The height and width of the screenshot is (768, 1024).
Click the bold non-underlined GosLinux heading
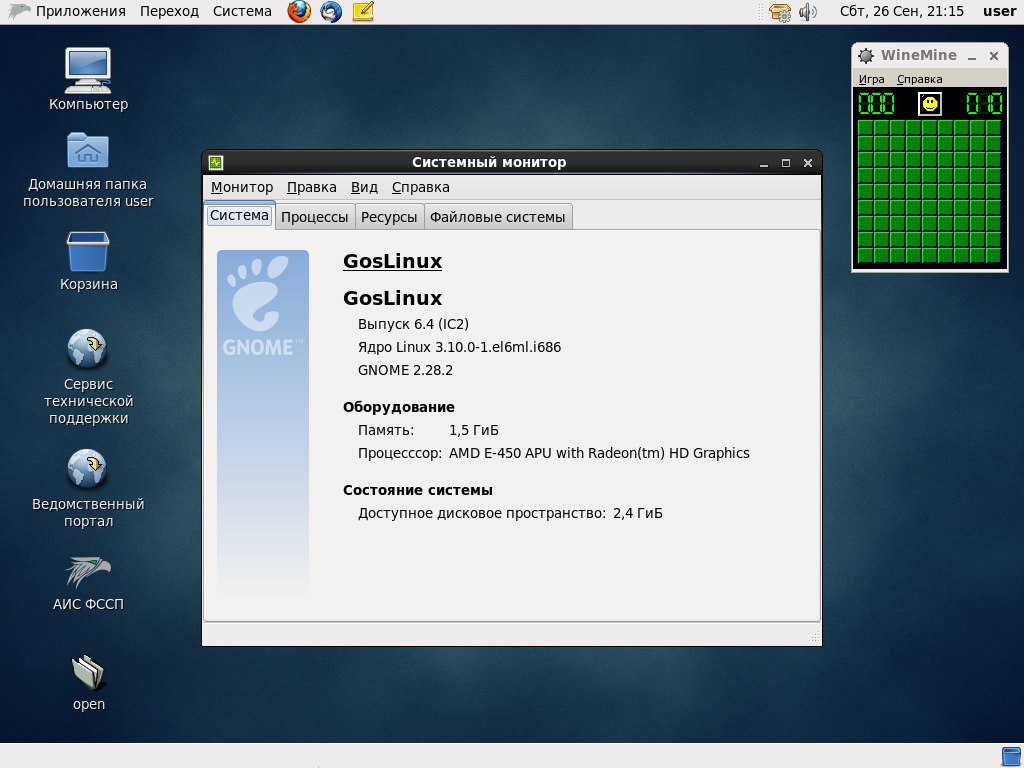click(x=392, y=298)
